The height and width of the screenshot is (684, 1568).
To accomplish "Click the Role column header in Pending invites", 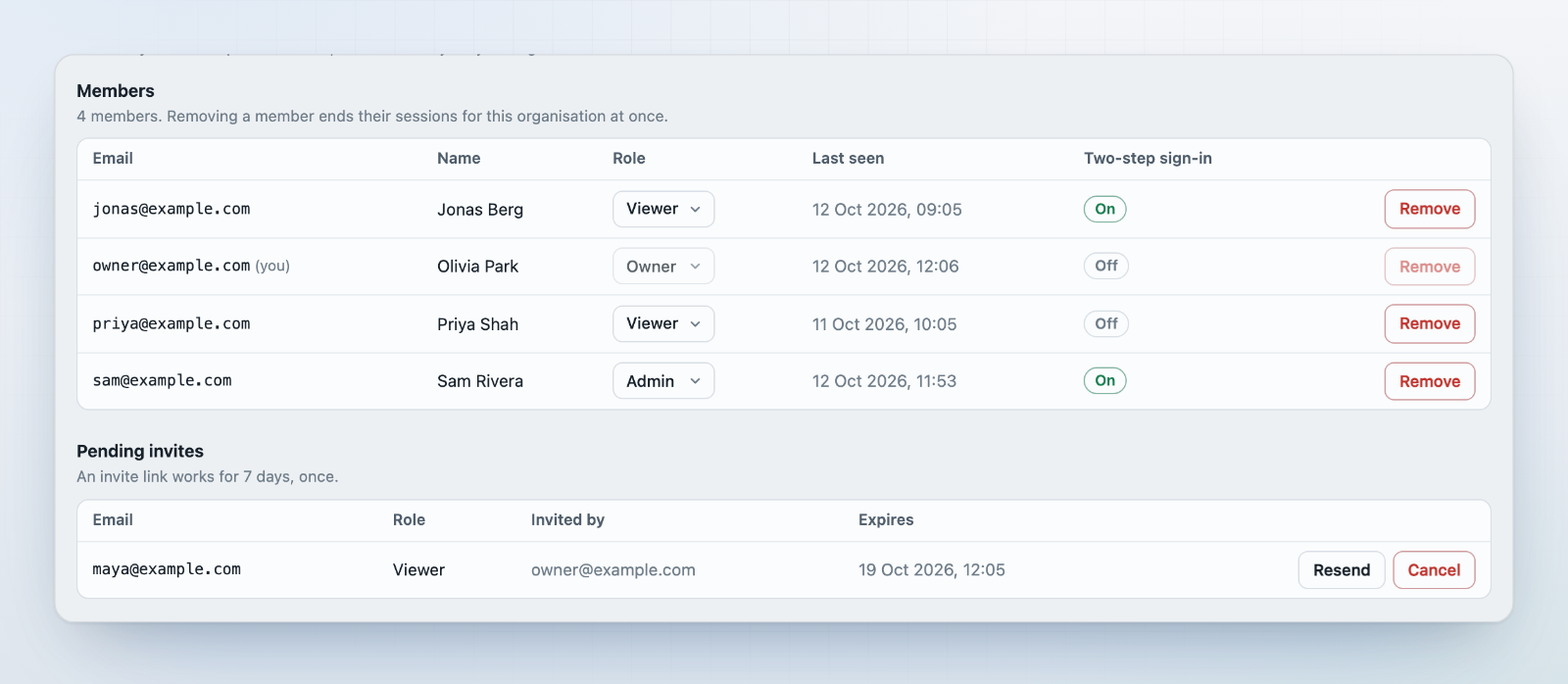I will (x=409, y=520).
